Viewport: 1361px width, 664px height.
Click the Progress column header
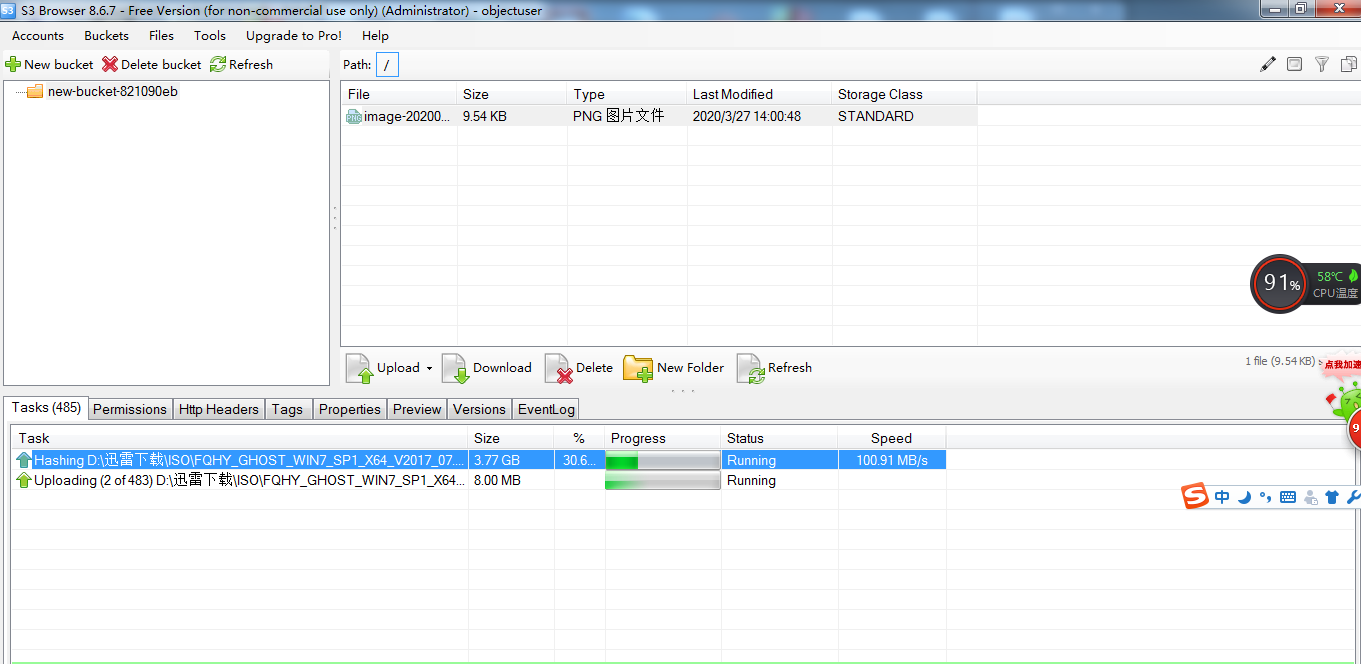[663, 438]
